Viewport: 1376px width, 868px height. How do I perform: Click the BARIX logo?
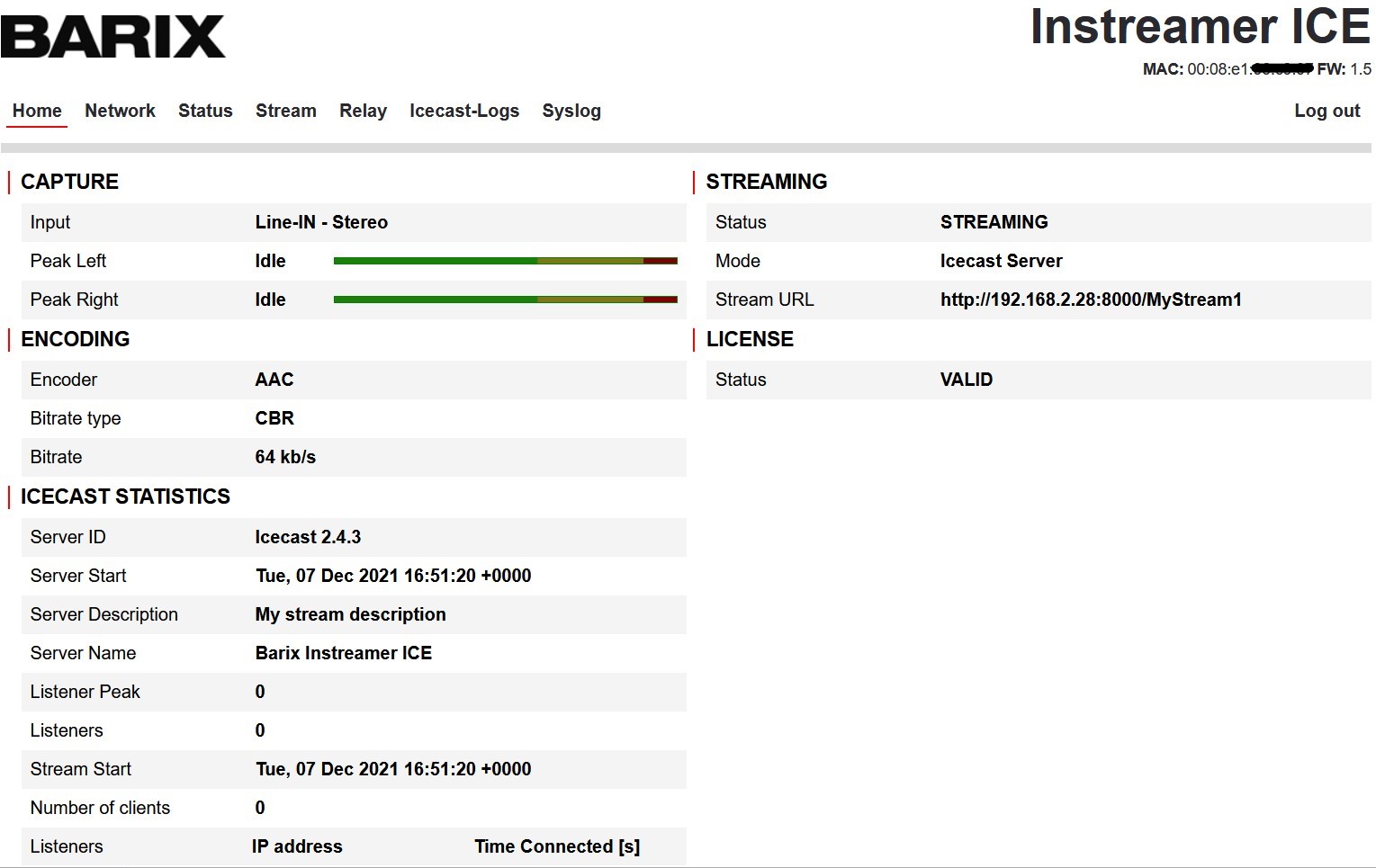point(113,37)
